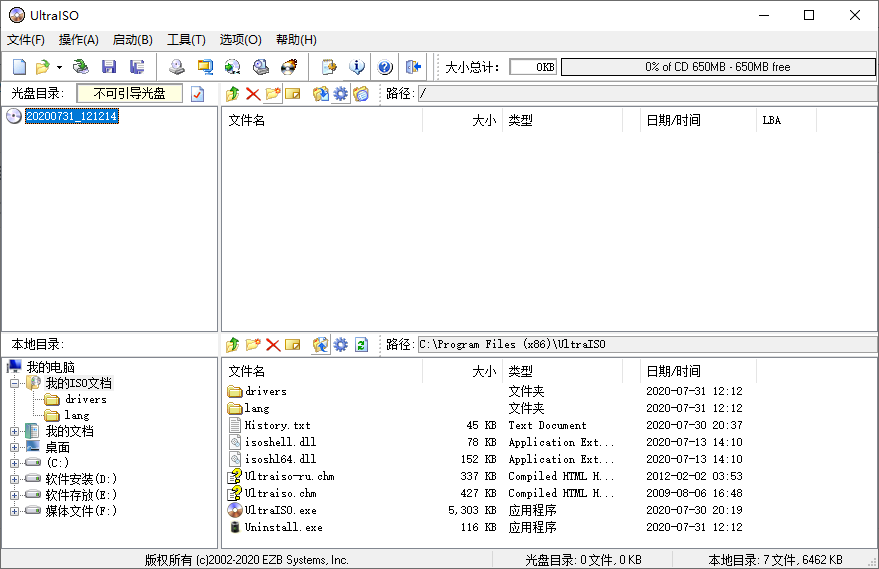Sort local list by 类型 column

[x=562, y=371]
